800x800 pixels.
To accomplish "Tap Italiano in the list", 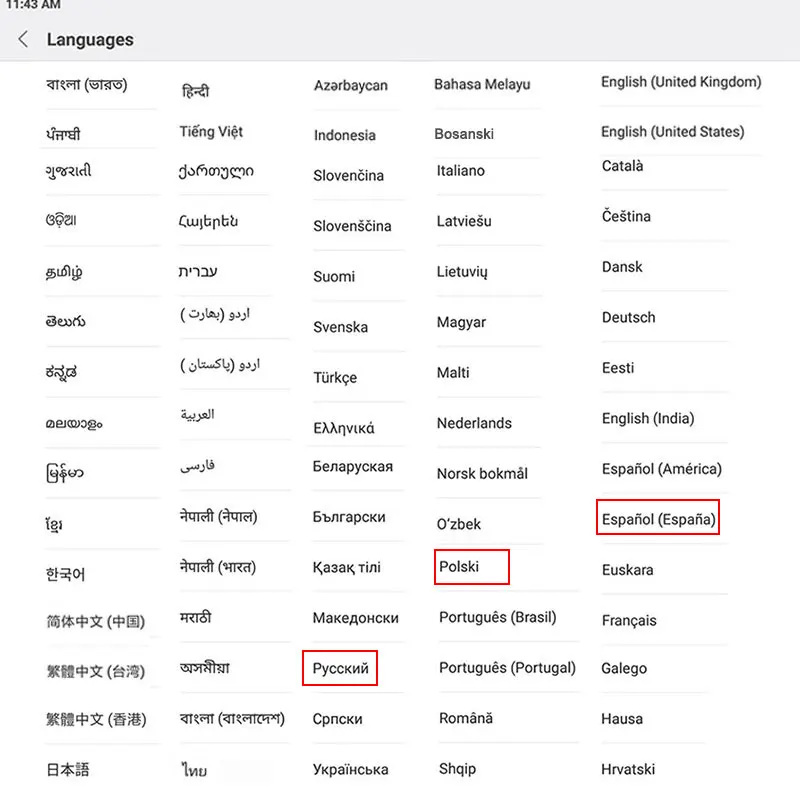I will (x=460, y=170).
